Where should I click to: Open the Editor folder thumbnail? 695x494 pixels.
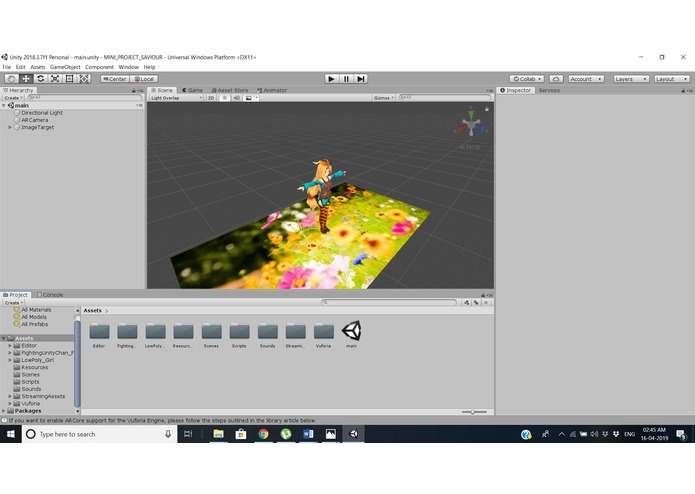coord(99,331)
